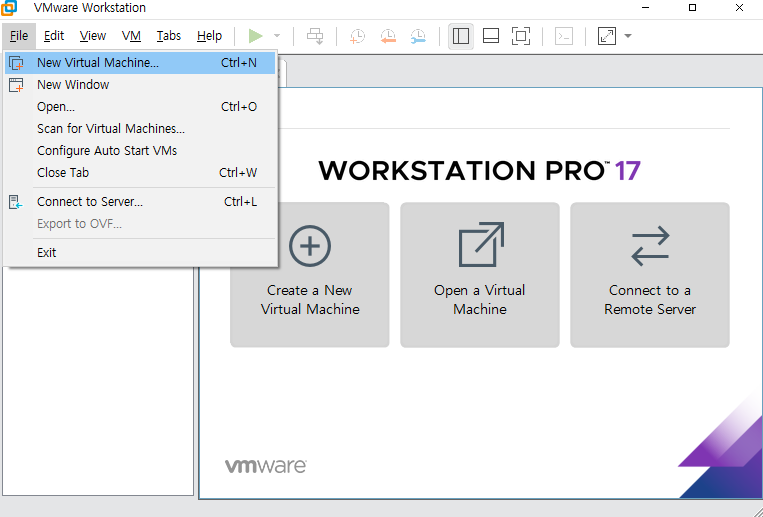Click the bidirectional arrows icon
Screen dimensions: 763x517
(x=650, y=246)
